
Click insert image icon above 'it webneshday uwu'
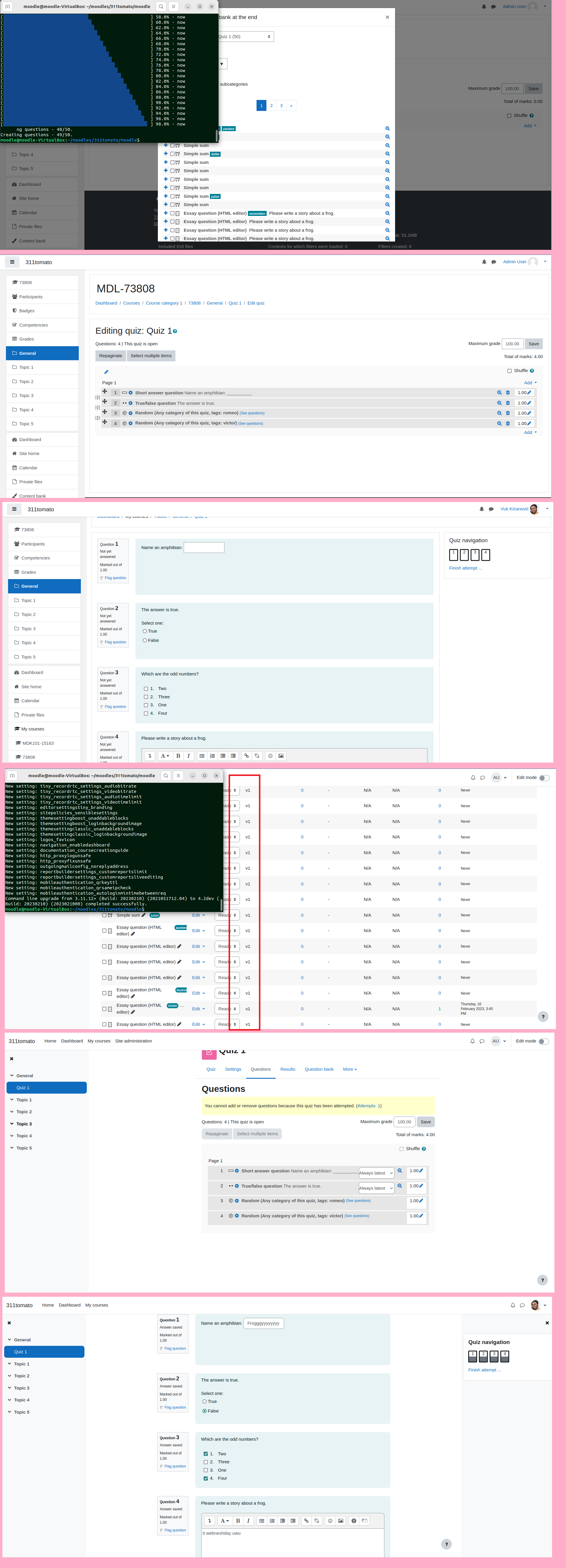[x=340, y=1520]
